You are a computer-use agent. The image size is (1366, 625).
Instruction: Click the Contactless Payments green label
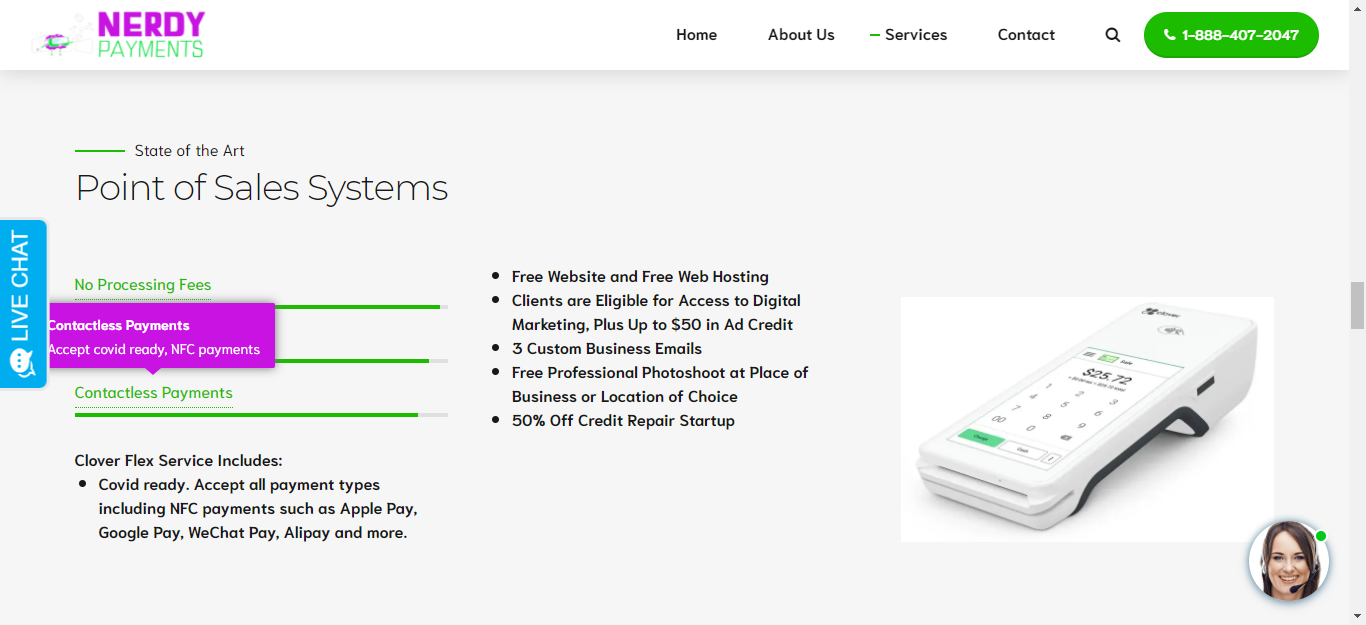154,393
